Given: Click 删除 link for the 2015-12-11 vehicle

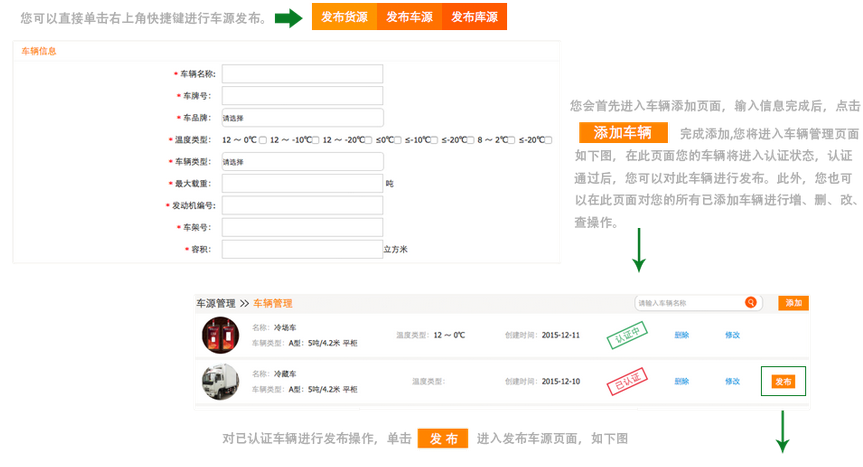Looking at the screenshot, I should click(682, 335).
